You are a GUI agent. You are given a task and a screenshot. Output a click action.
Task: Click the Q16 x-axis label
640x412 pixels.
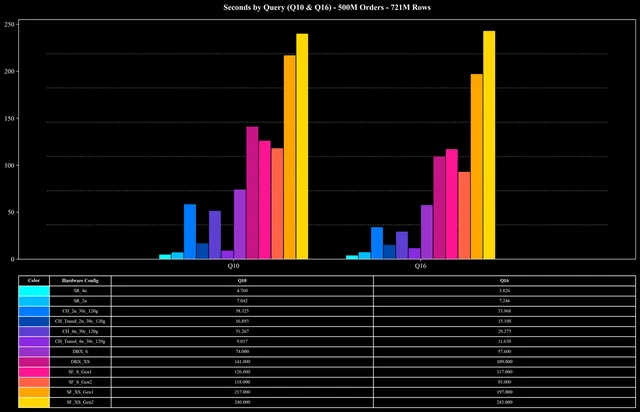point(420,266)
